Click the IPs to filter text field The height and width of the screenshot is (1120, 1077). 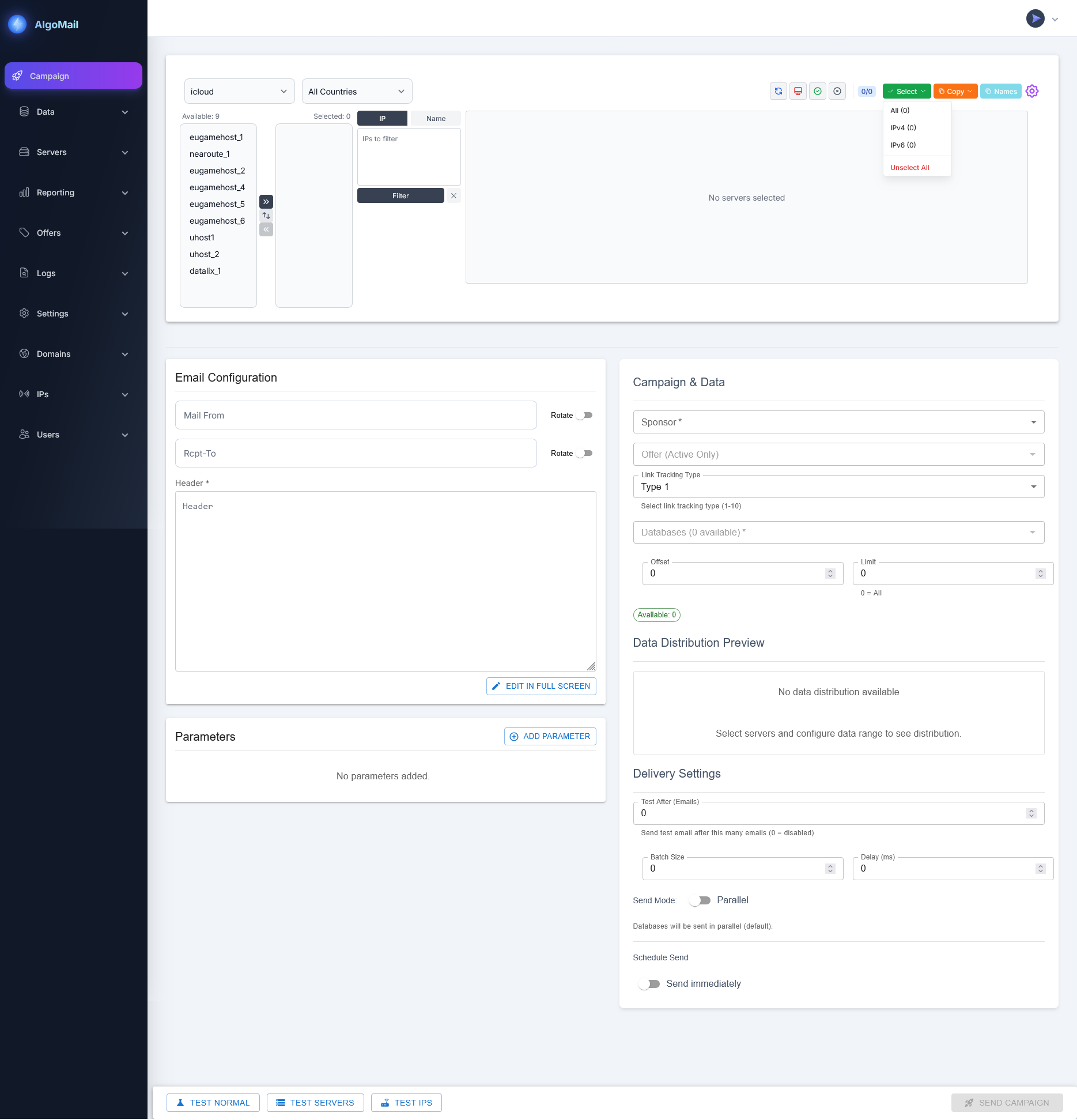click(409, 156)
